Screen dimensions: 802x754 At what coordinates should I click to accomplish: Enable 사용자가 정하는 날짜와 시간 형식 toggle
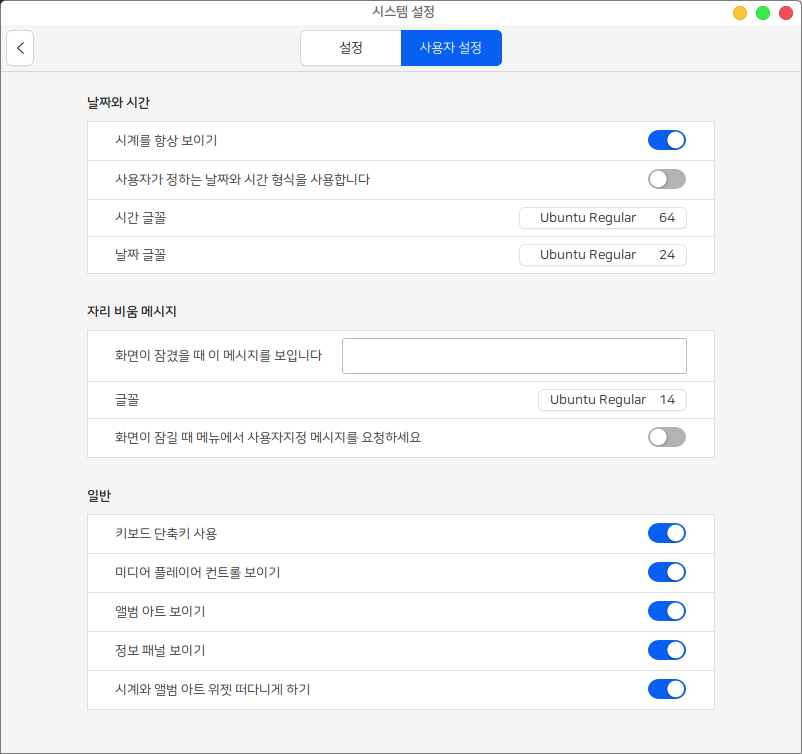666,179
